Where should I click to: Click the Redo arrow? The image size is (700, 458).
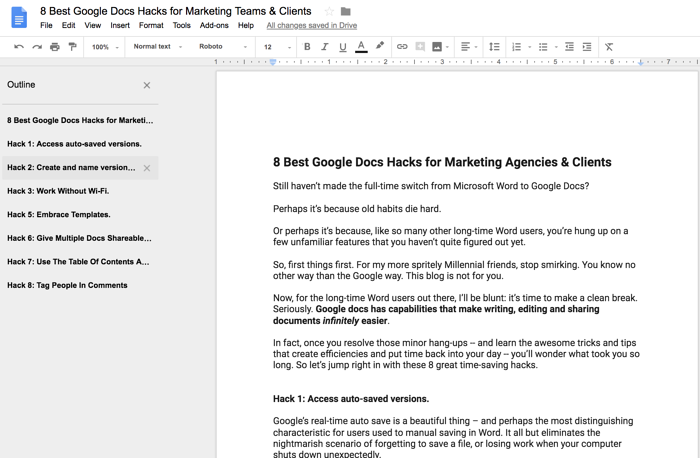(37, 46)
